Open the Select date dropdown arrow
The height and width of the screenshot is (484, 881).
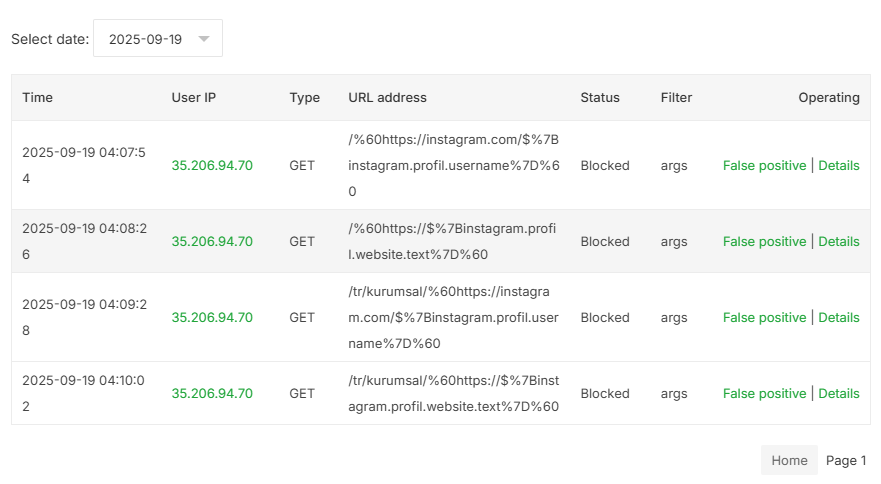coord(204,39)
